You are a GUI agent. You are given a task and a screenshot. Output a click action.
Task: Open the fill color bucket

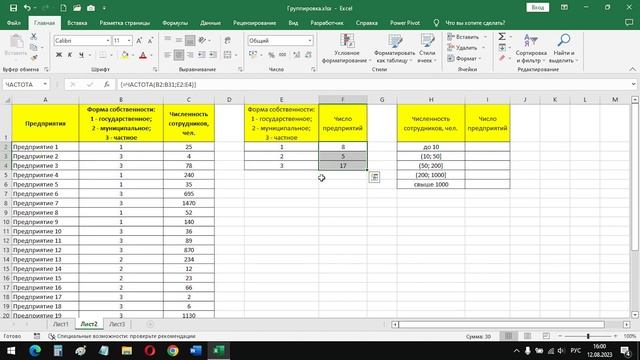124,55
